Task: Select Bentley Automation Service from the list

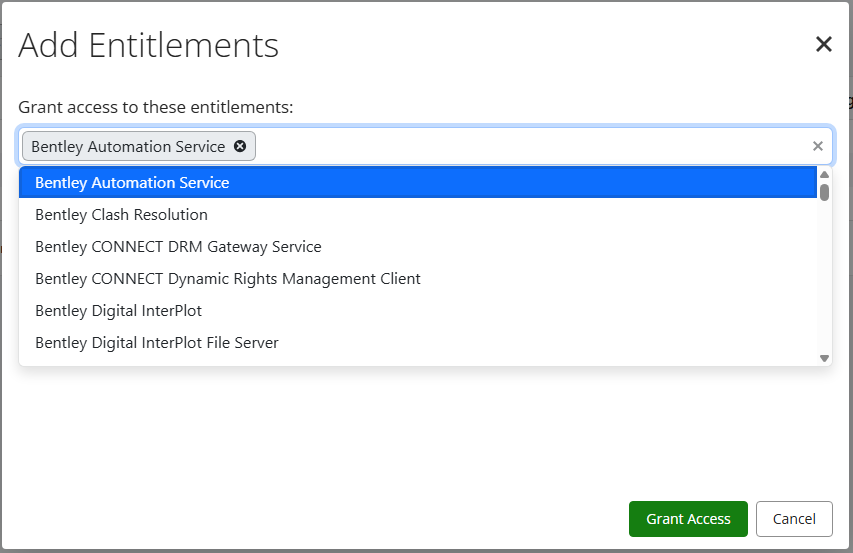Action: tap(132, 183)
